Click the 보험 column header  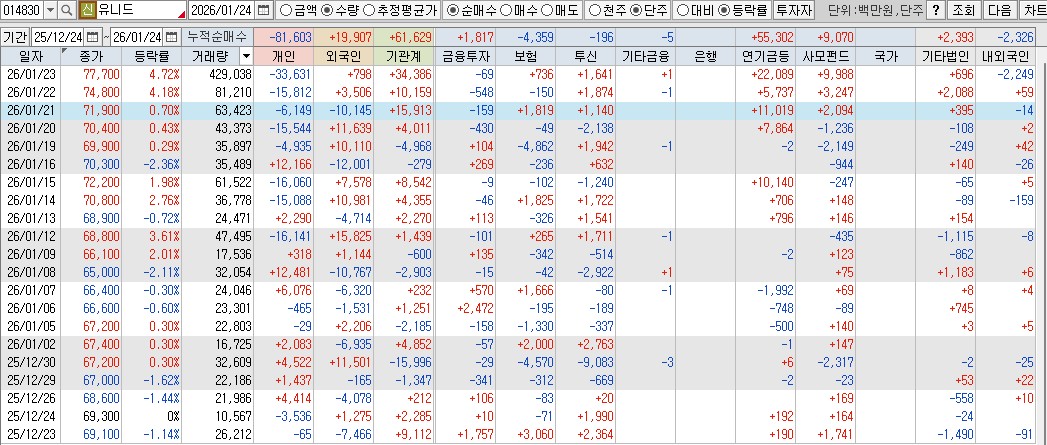click(x=525, y=57)
